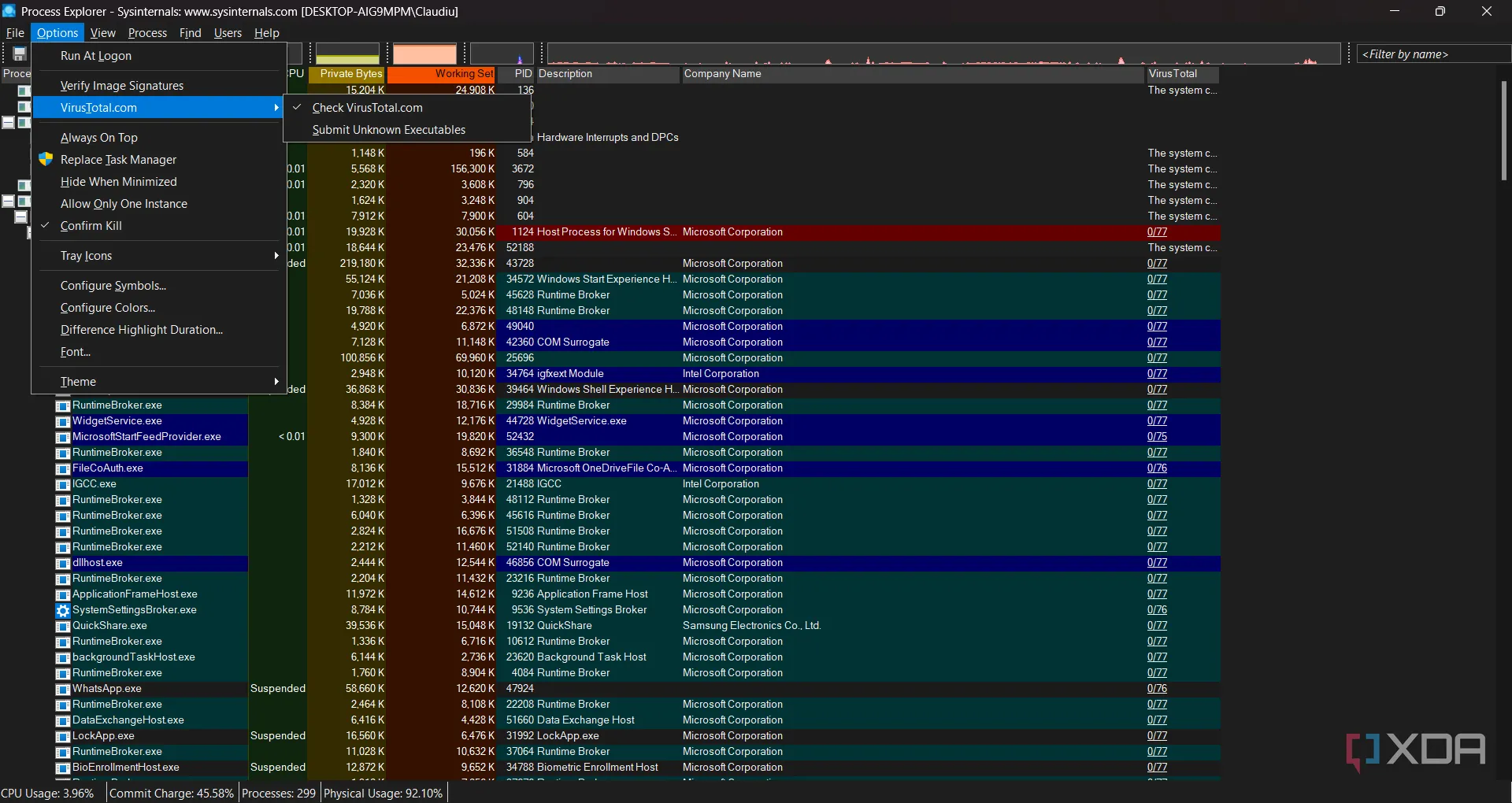This screenshot has height=803, width=1512.
Task: Open the Font... dialog entry
Action: pos(158,352)
